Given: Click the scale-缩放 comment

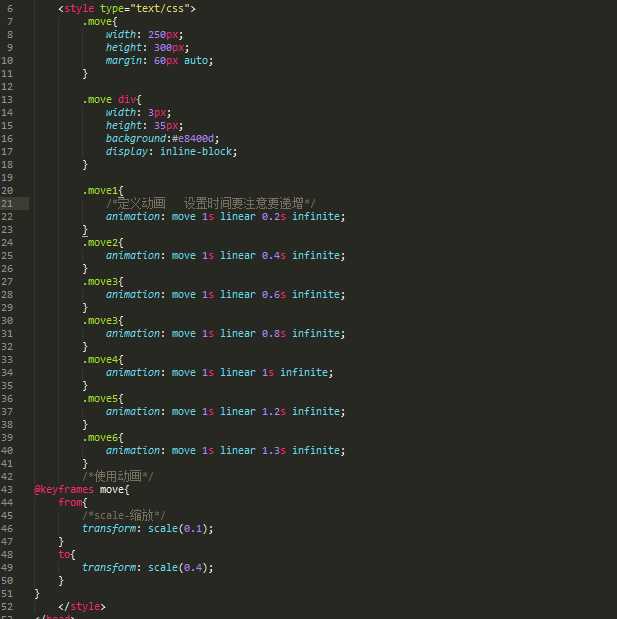Looking at the screenshot, I should point(124,516).
